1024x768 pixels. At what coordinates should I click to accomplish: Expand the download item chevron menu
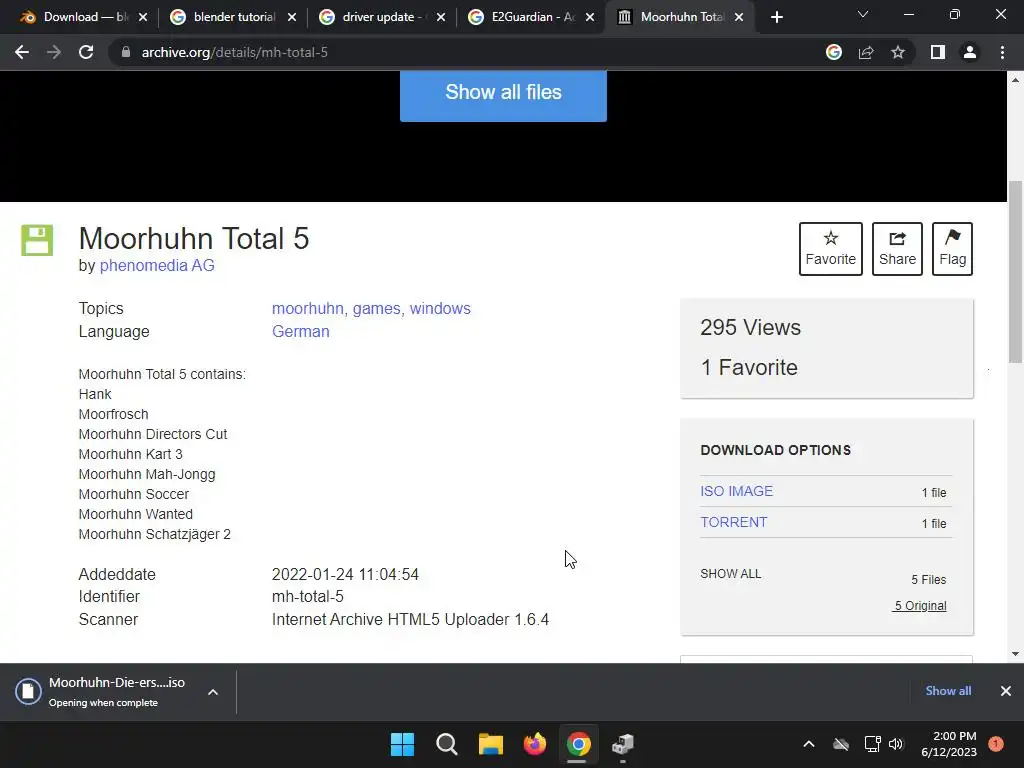213,692
